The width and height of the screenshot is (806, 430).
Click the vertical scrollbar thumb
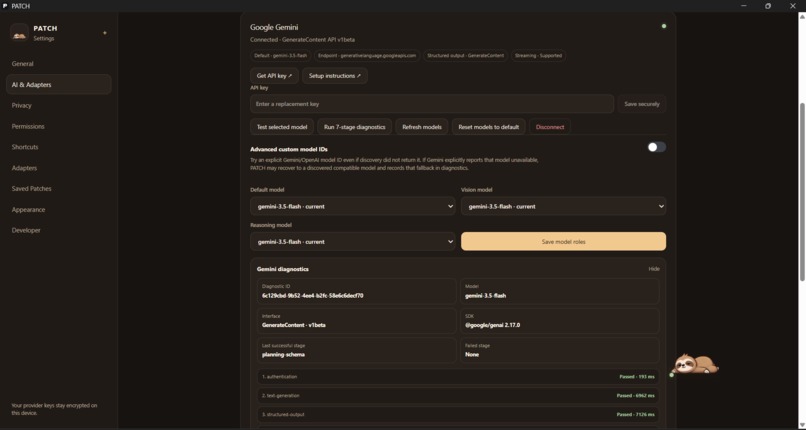point(802,191)
